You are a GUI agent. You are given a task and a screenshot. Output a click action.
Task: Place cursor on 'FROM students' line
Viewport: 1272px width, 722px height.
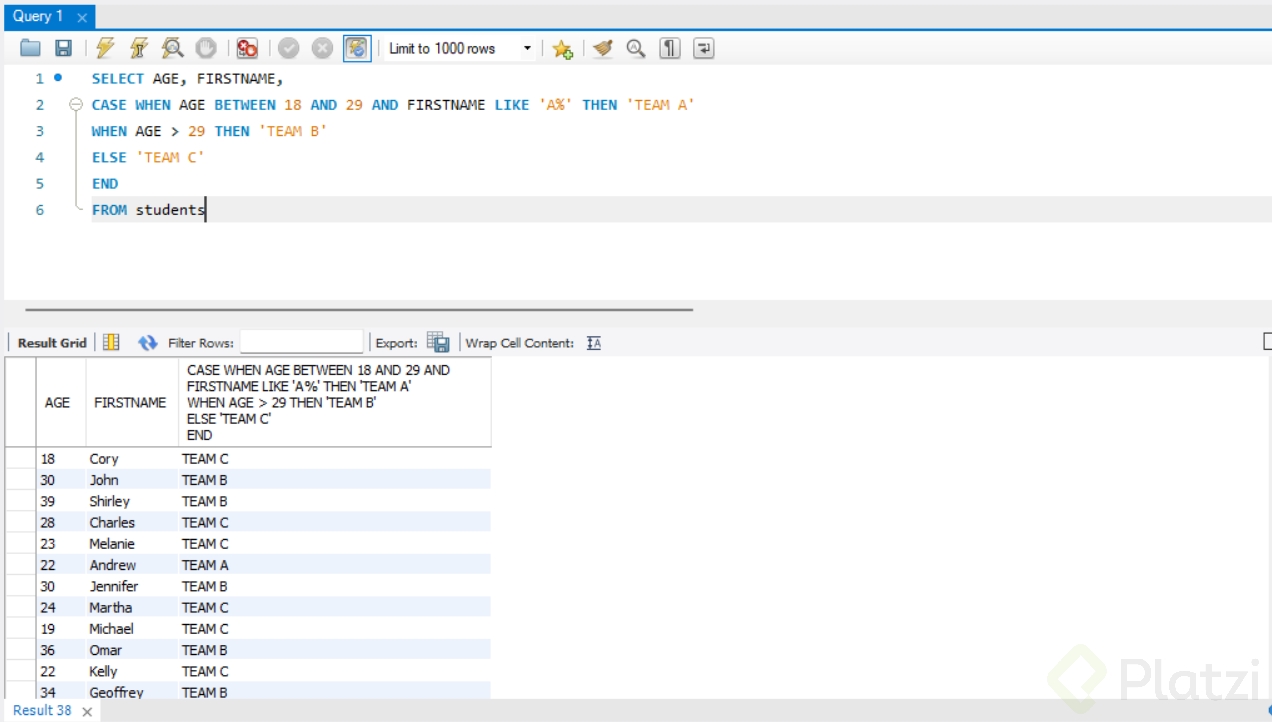point(148,209)
